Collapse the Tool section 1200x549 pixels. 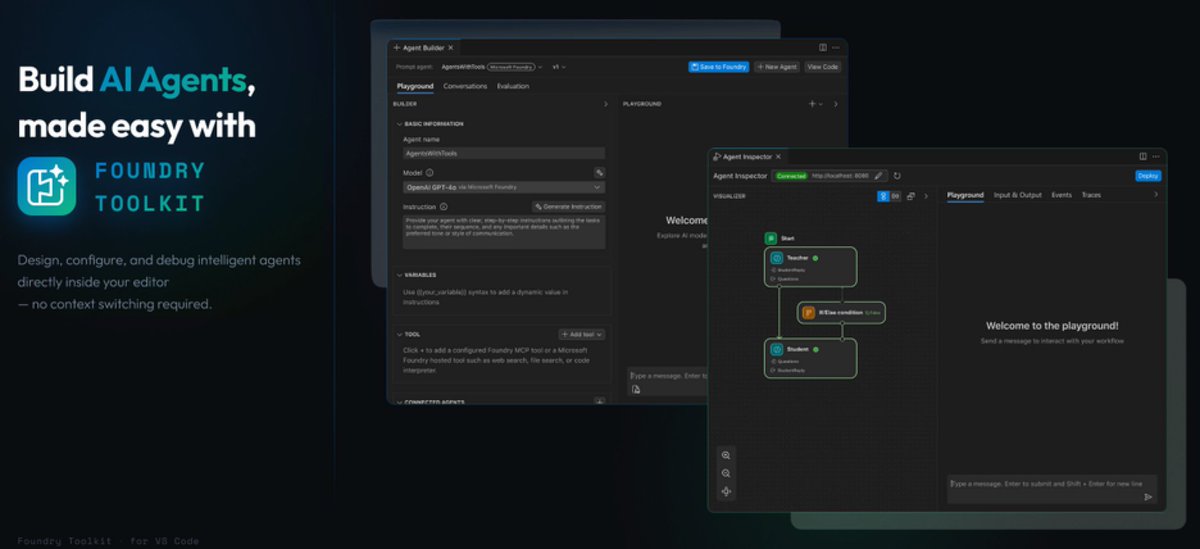400,334
